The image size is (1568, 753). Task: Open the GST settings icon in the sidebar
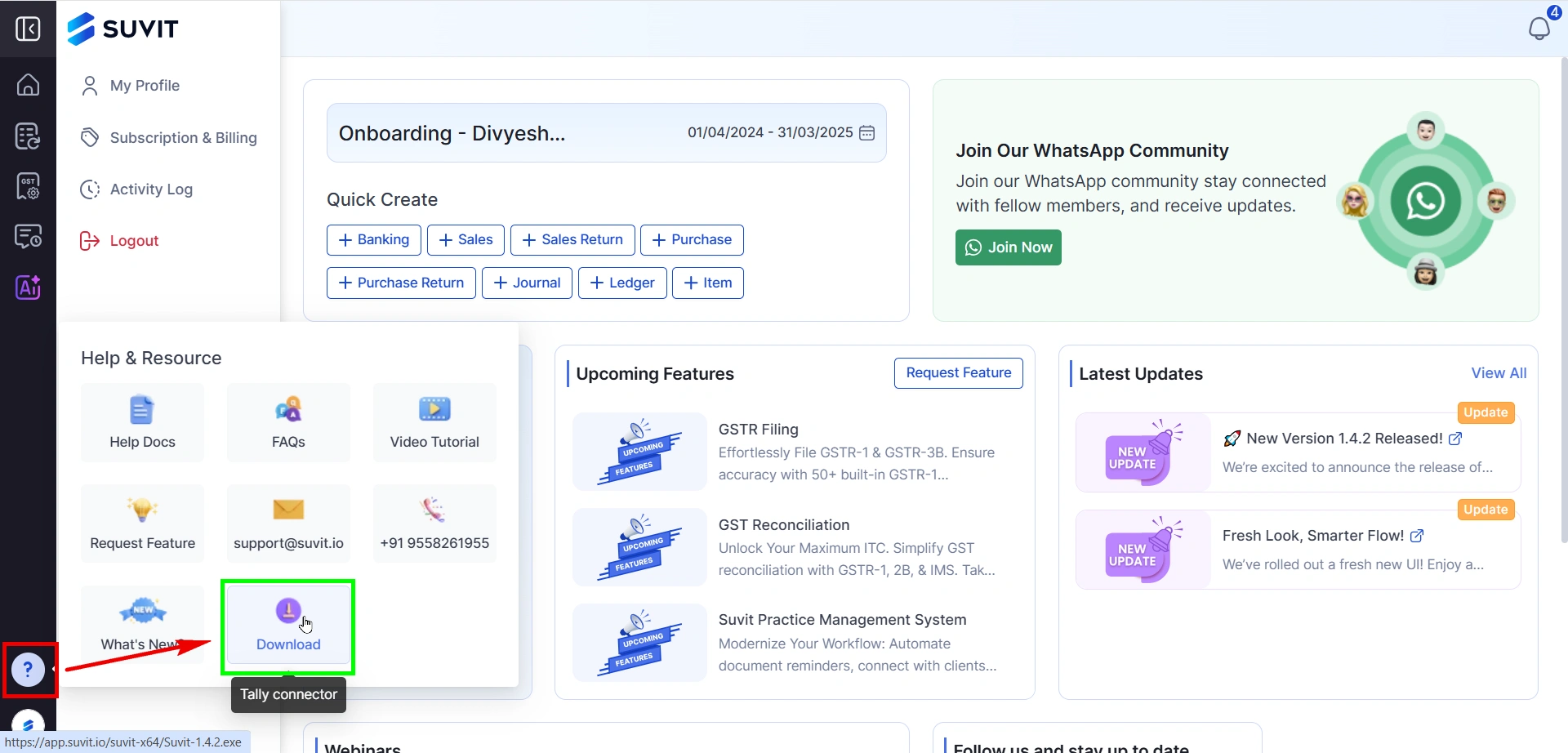point(28,186)
